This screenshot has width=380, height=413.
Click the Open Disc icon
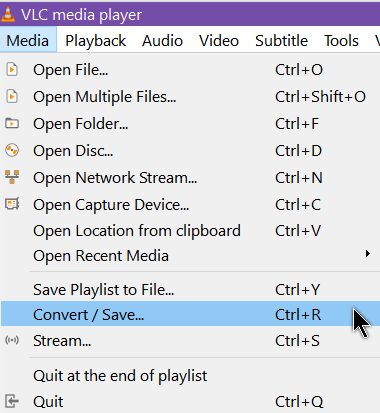[12, 150]
